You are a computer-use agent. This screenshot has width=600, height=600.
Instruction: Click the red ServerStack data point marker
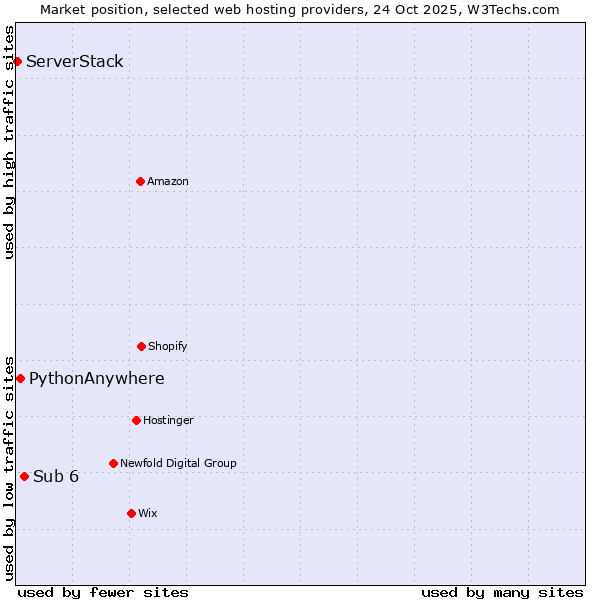point(17,62)
